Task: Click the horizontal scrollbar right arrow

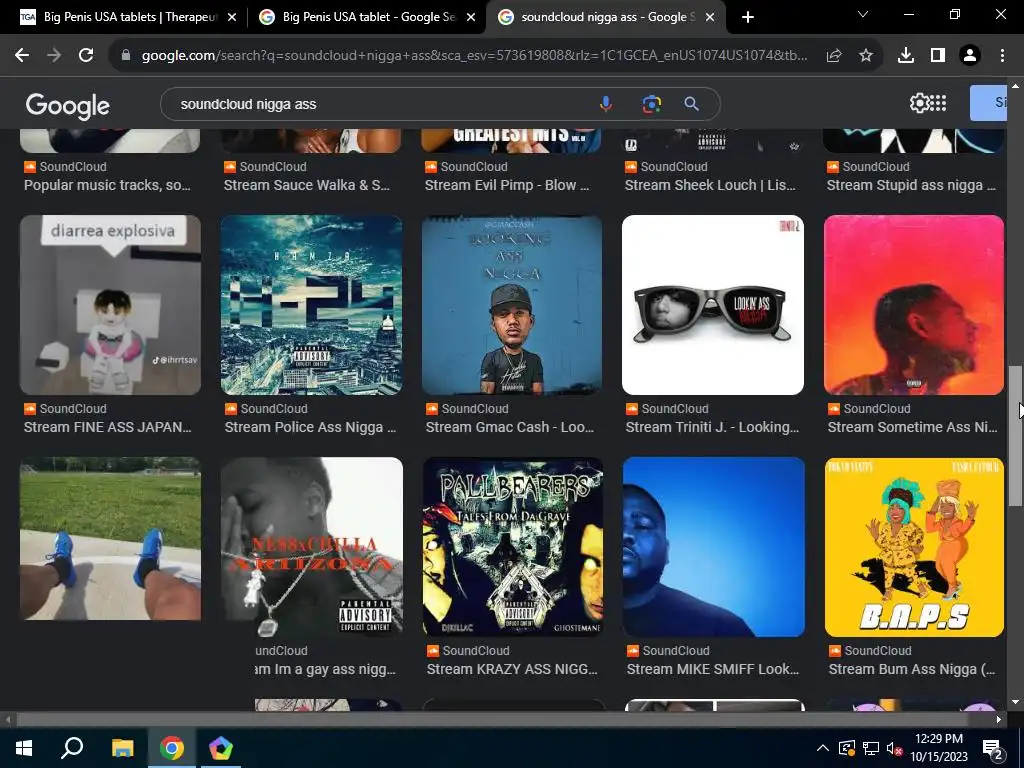Action: coord(999,719)
